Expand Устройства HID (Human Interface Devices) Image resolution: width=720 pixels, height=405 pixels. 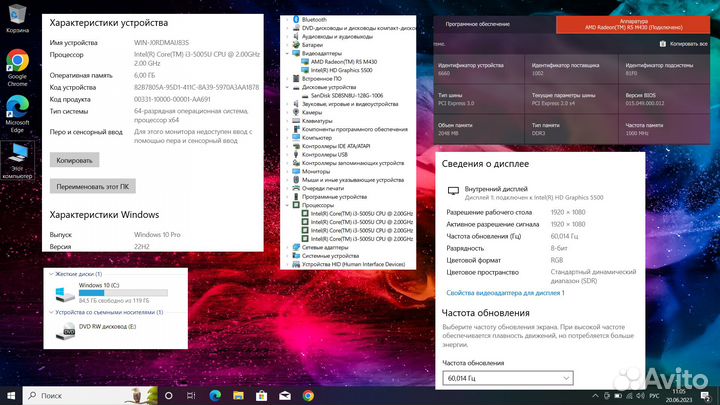[x=287, y=264]
